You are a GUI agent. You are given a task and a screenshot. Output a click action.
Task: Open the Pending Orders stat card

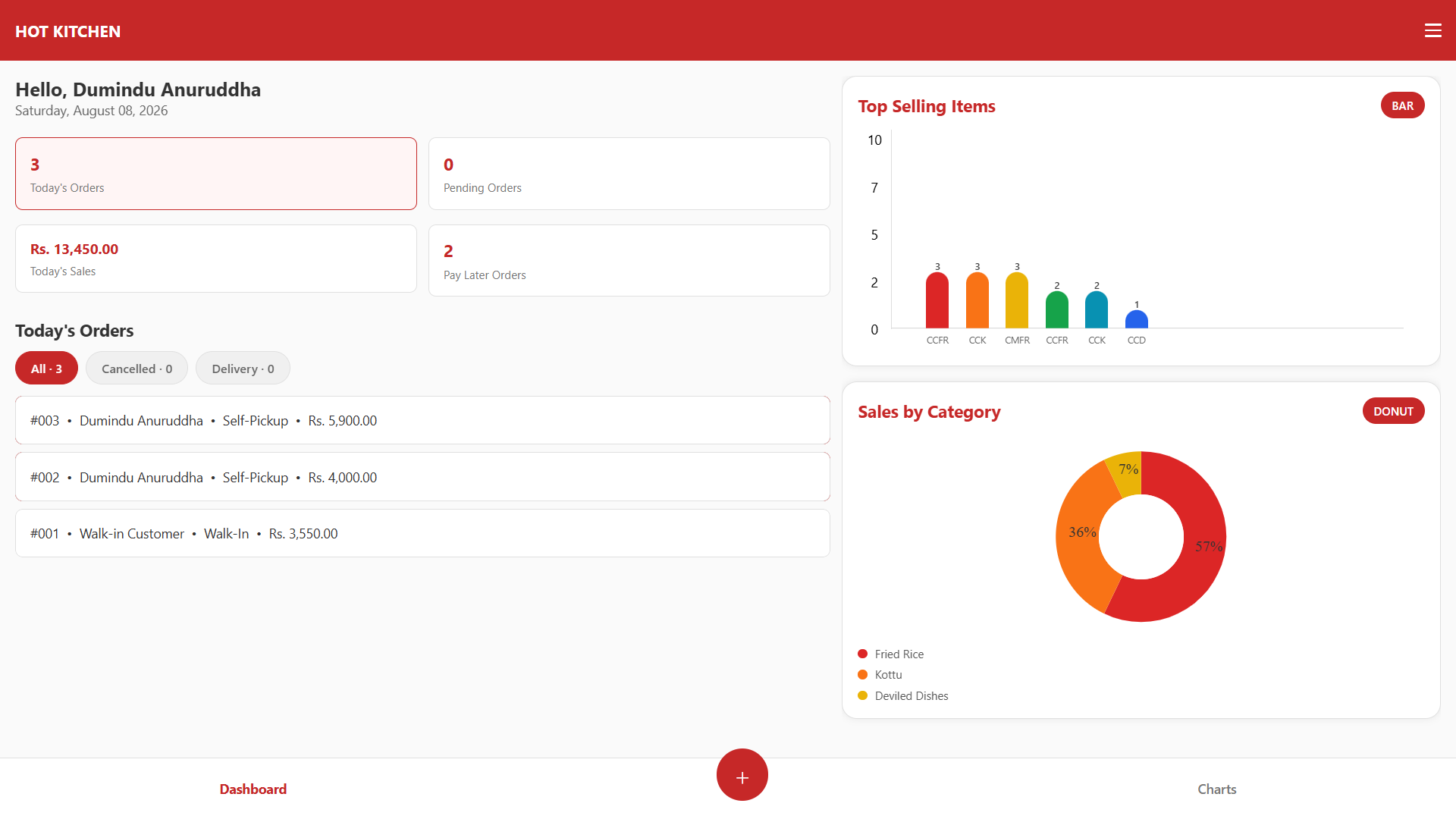click(629, 174)
